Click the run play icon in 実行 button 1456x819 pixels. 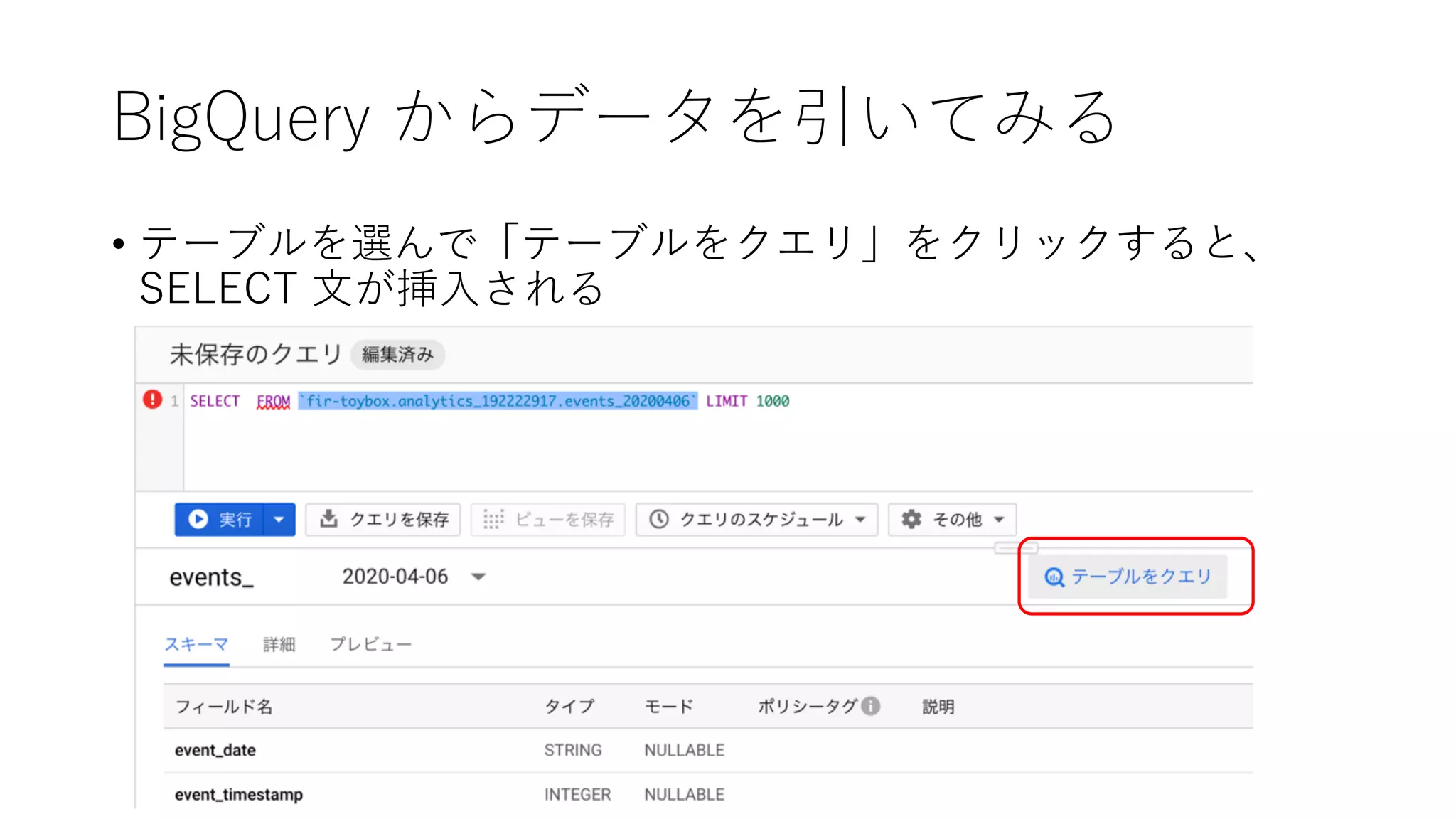click(x=198, y=519)
